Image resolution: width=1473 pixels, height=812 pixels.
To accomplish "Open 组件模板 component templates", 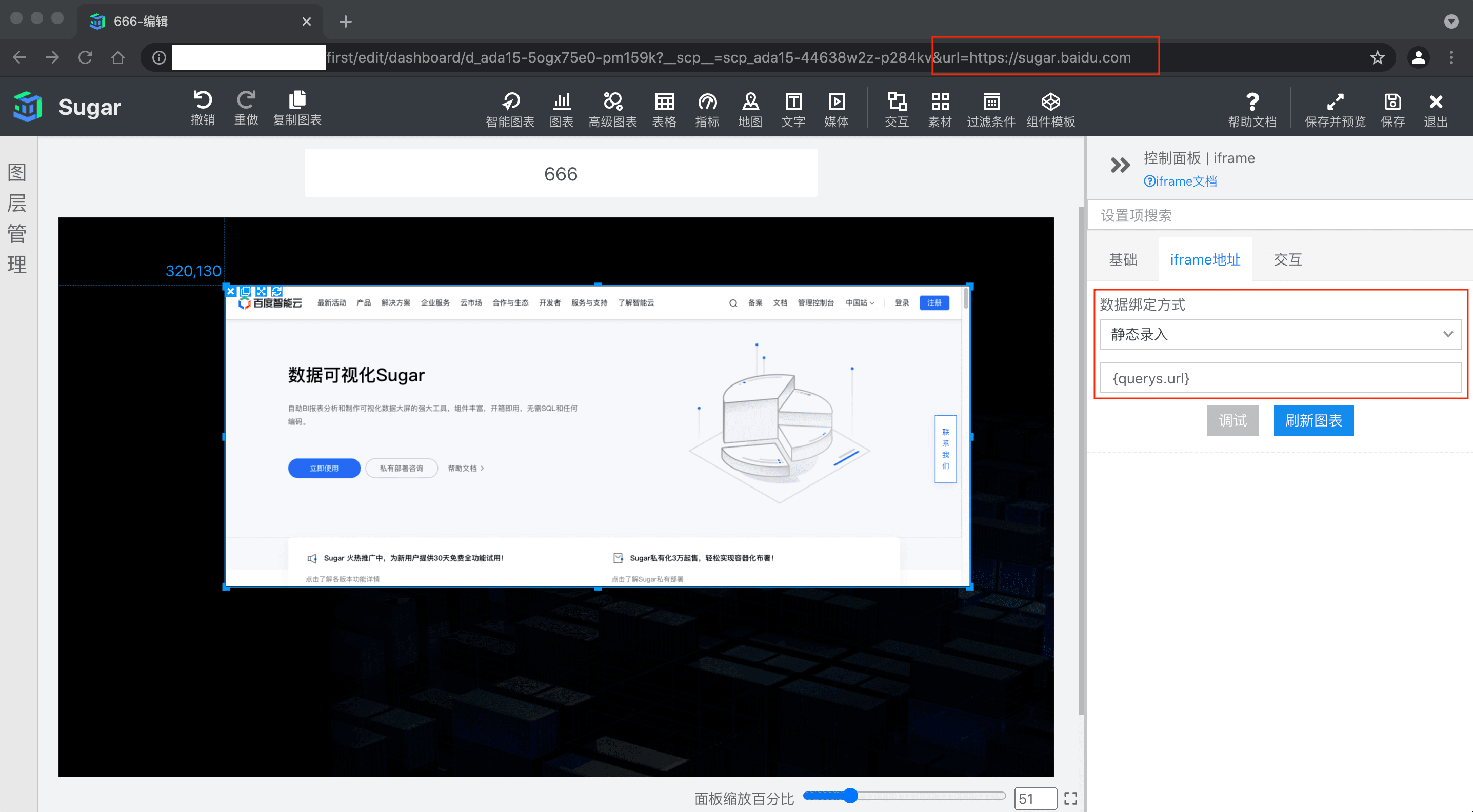I will click(1050, 110).
